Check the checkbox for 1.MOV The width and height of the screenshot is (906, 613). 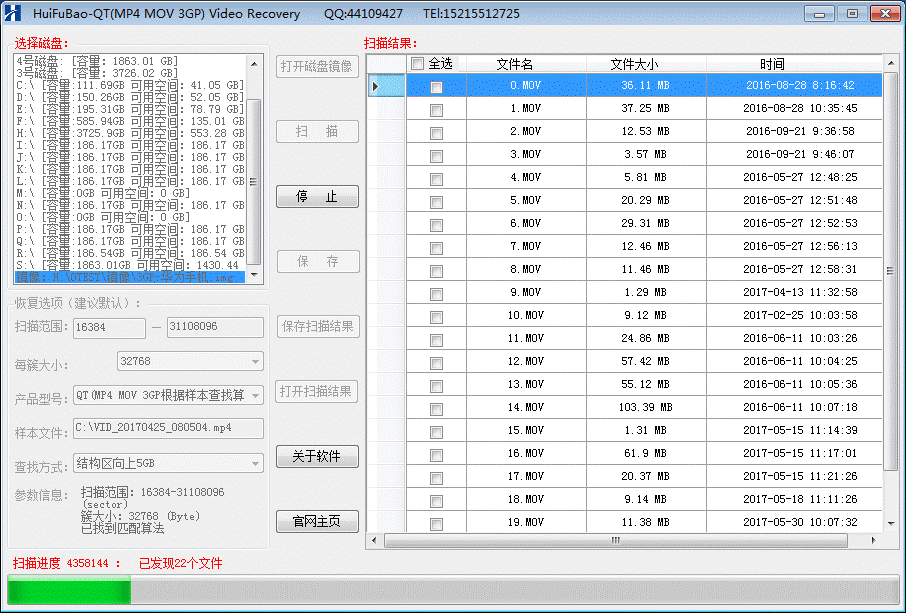[x=435, y=111]
